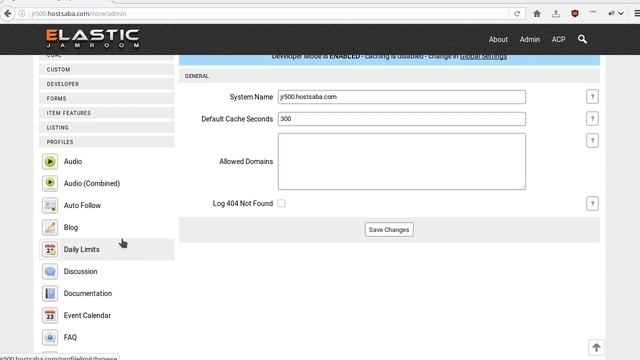Follow the Global Settings link in banner
640x360 pixels.
click(x=483, y=56)
